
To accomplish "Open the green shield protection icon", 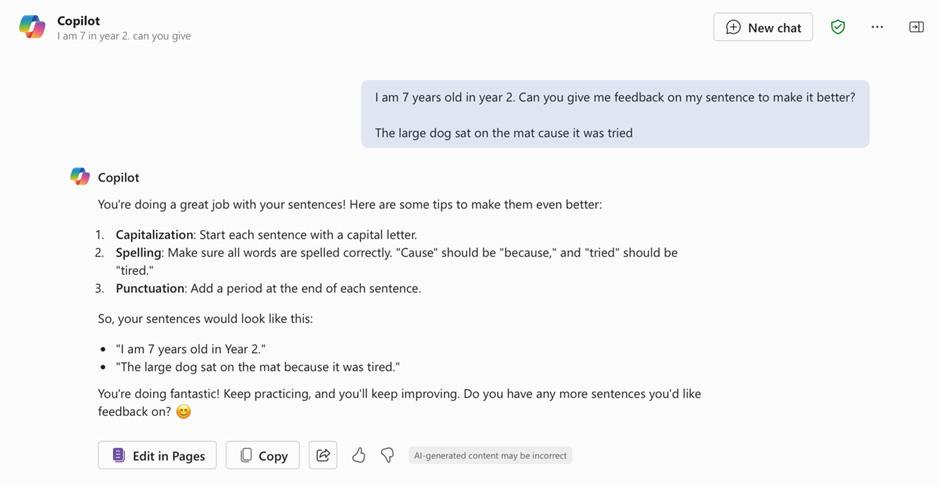I will point(838,27).
